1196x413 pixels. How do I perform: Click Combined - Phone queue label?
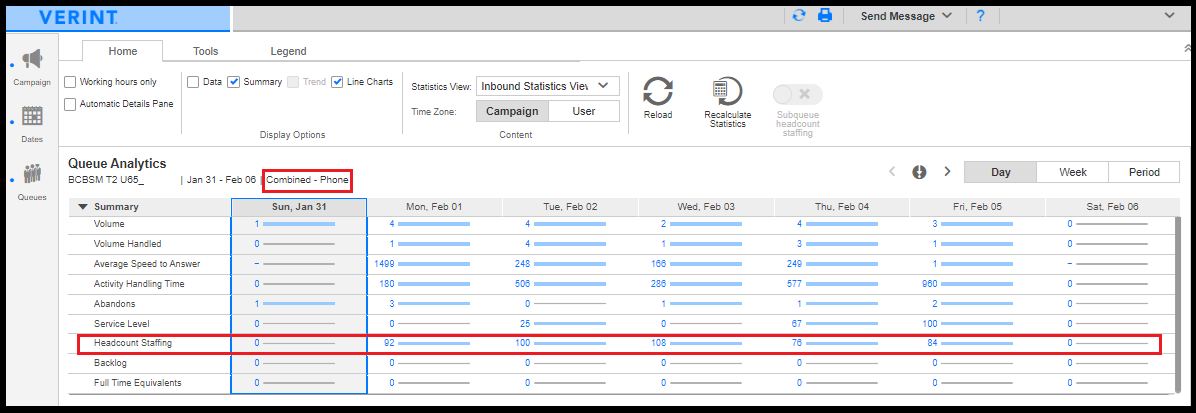pyautogui.click(x=307, y=180)
